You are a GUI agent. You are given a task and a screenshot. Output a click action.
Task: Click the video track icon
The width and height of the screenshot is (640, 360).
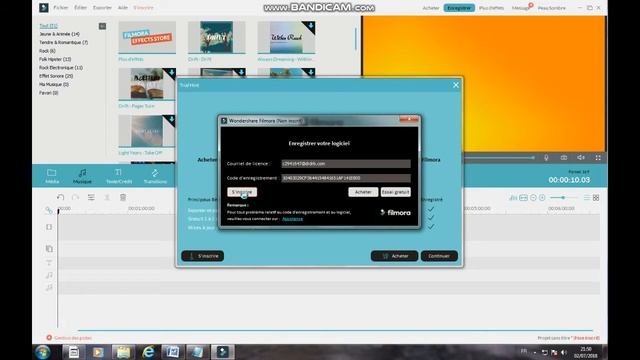pyautogui.click(x=49, y=227)
